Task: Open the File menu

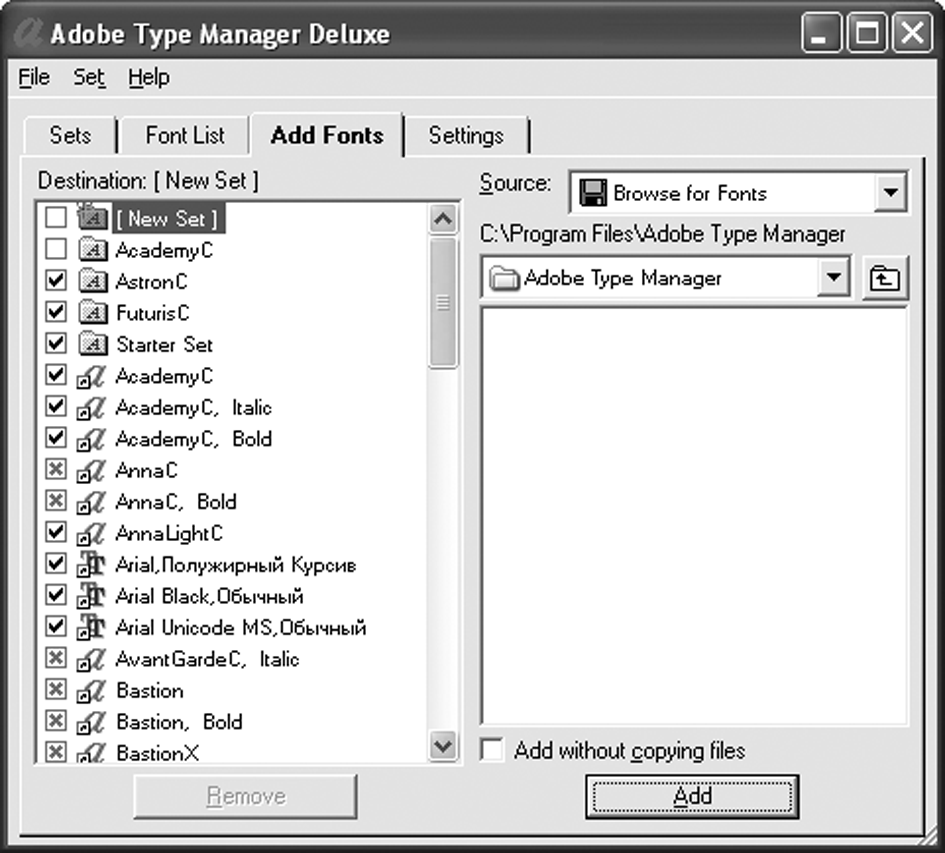Action: coord(34,77)
